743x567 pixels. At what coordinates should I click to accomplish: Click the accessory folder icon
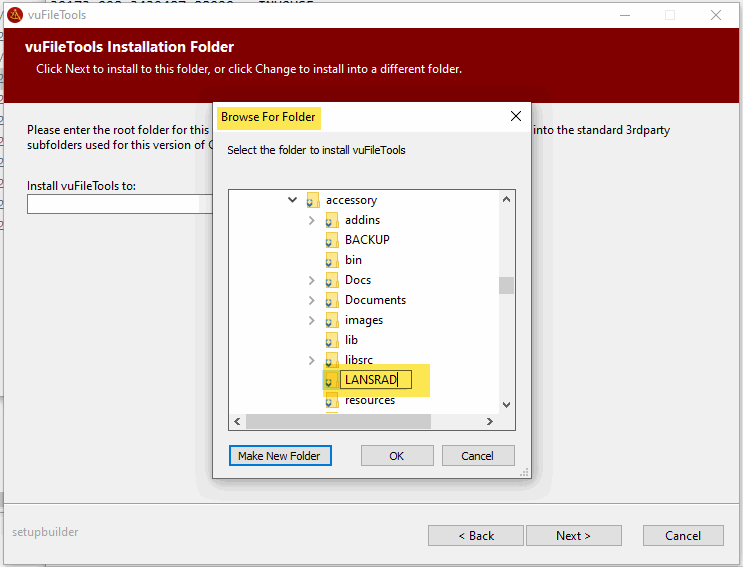pyautogui.click(x=313, y=200)
